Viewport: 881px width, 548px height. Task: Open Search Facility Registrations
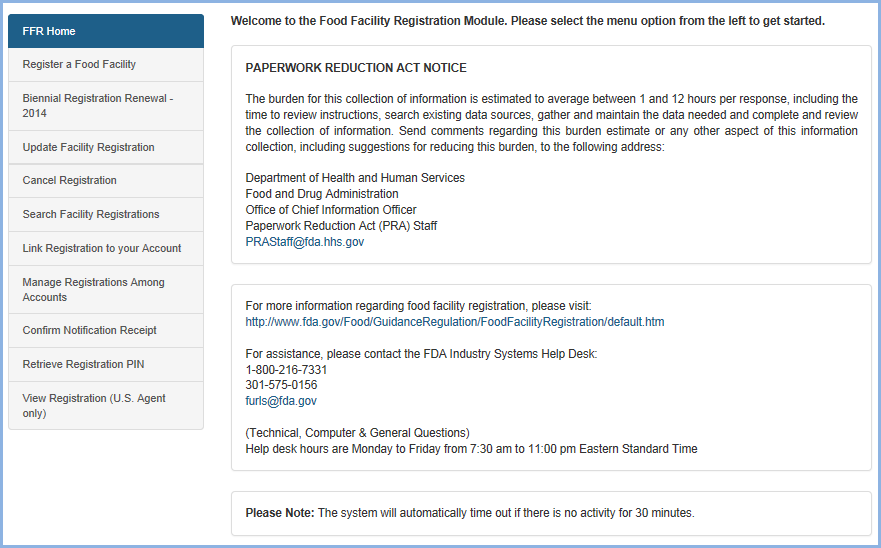tap(90, 214)
